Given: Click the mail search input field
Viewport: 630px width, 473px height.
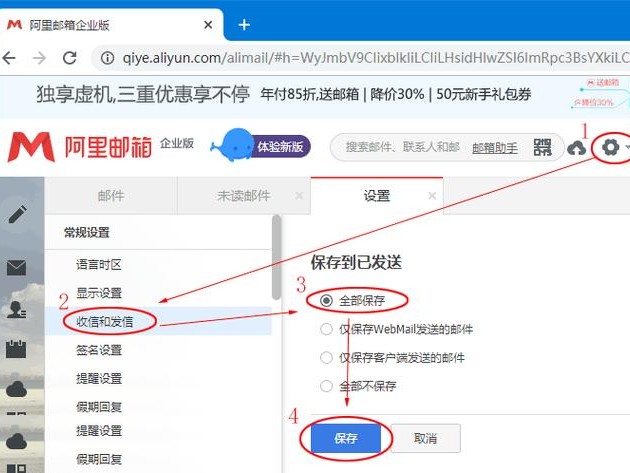Looking at the screenshot, I should point(402,147).
